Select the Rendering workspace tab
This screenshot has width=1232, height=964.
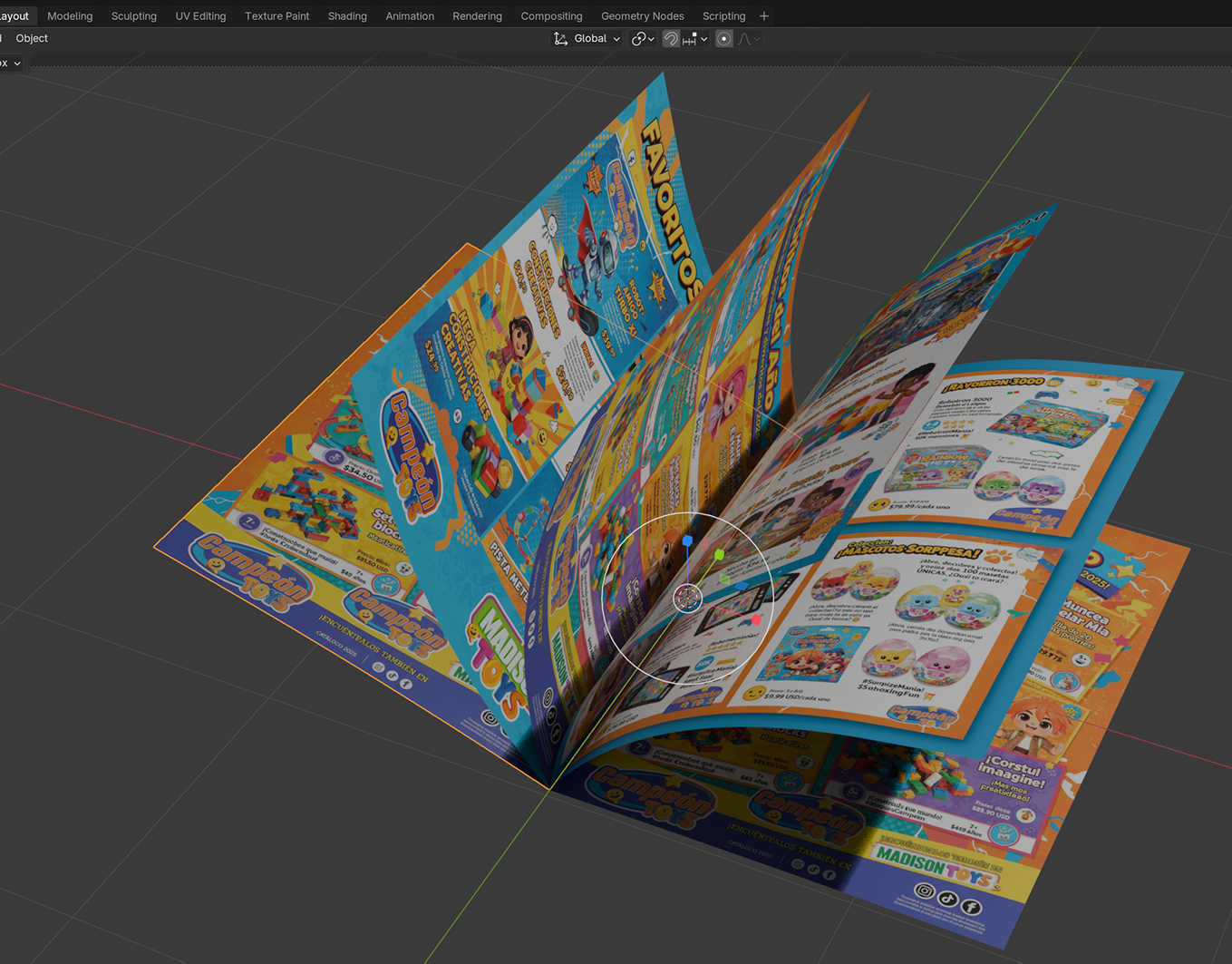click(x=477, y=15)
